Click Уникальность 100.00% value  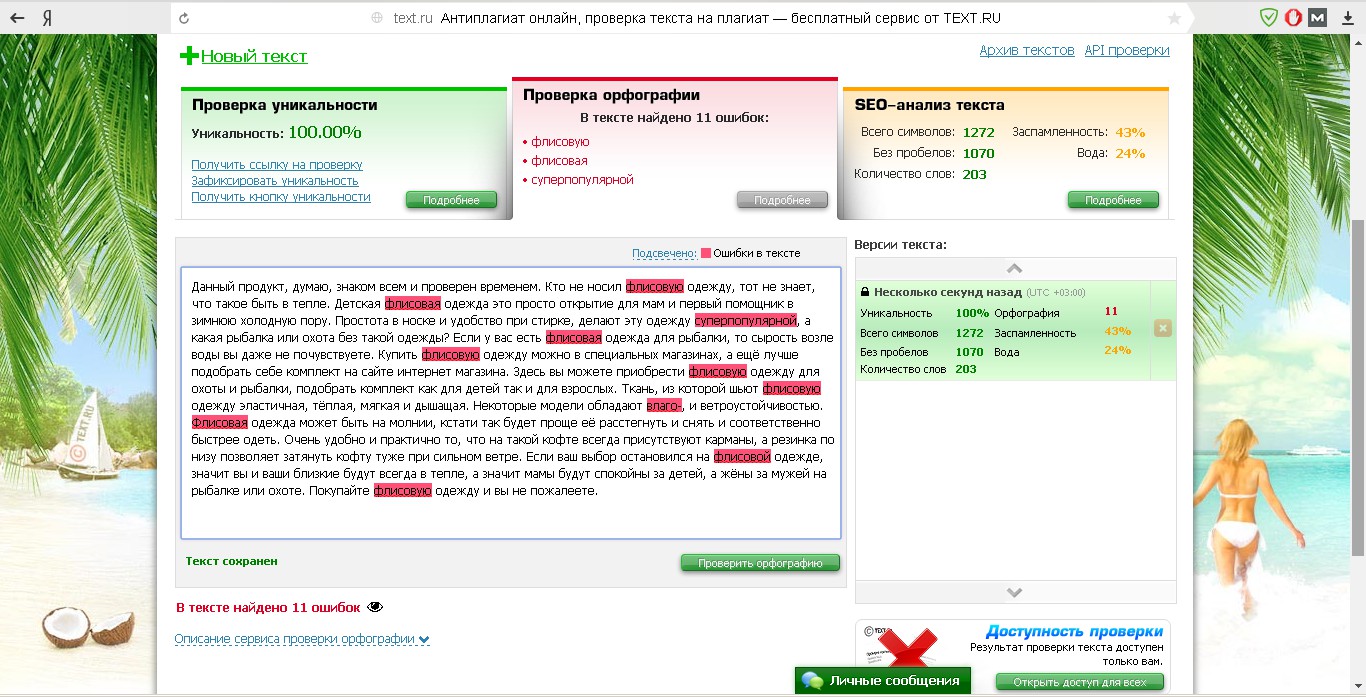pos(325,132)
